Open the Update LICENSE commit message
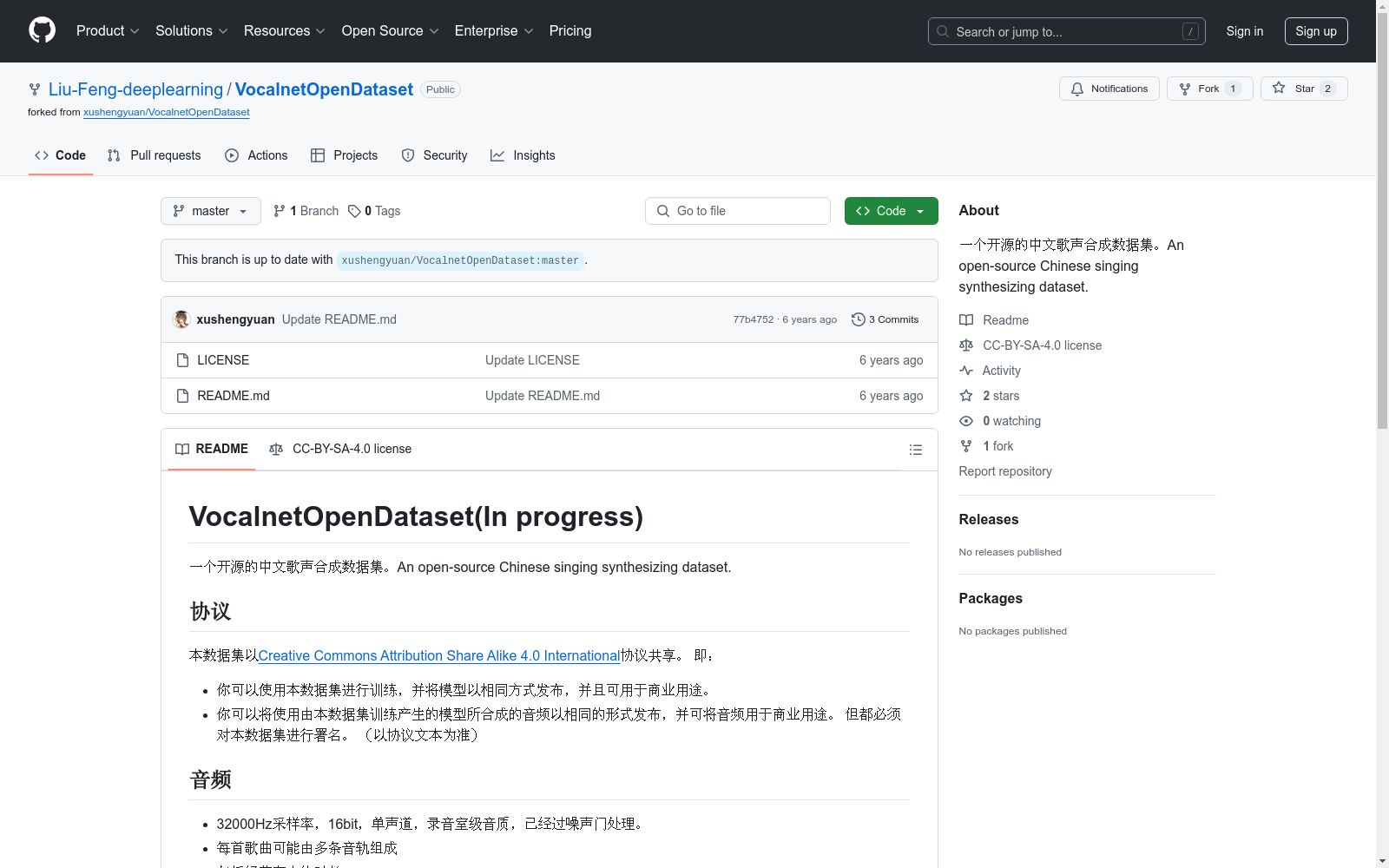1389x868 pixels. point(532,360)
